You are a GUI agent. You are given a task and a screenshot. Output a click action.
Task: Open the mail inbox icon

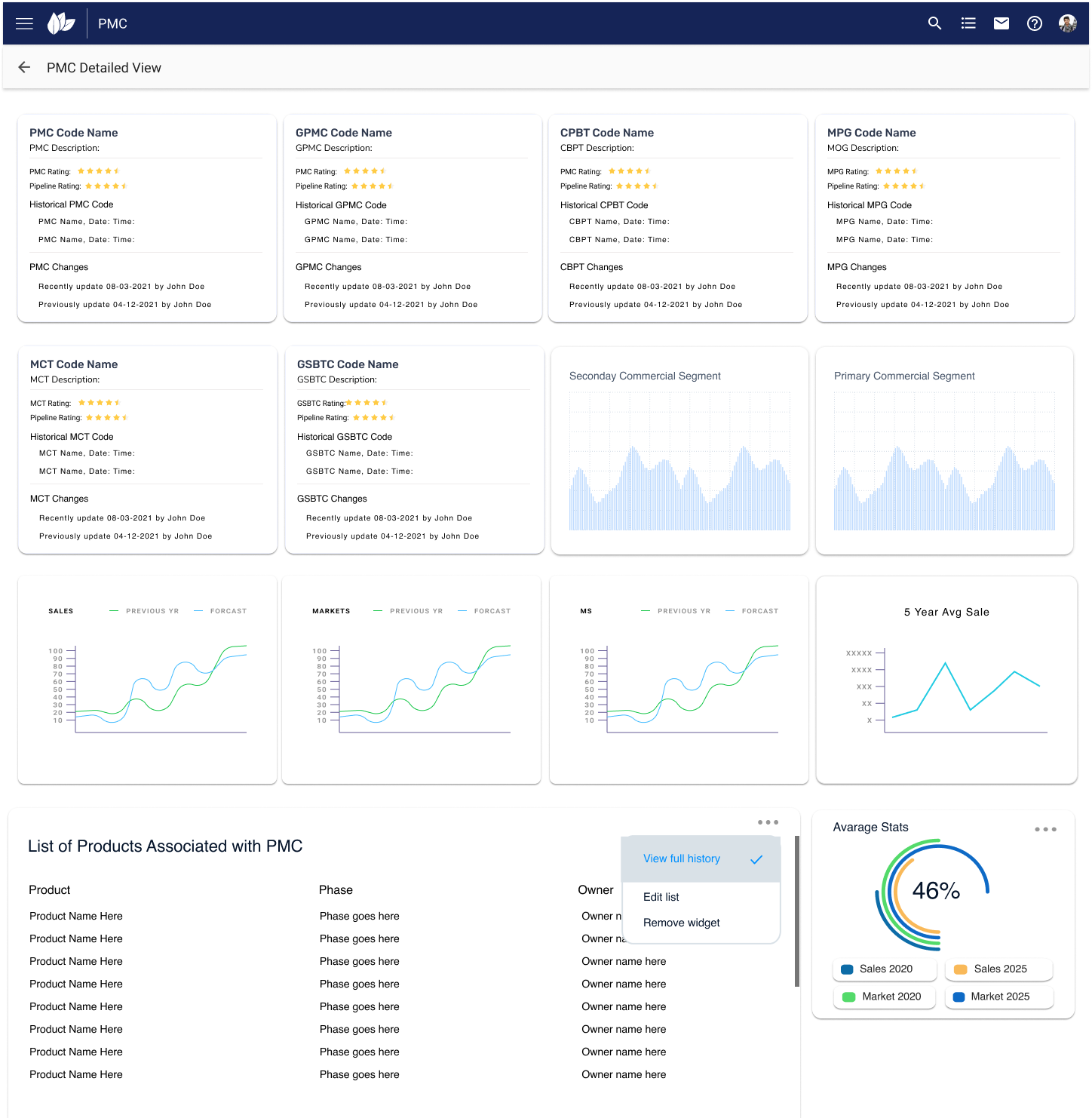tap(1002, 23)
